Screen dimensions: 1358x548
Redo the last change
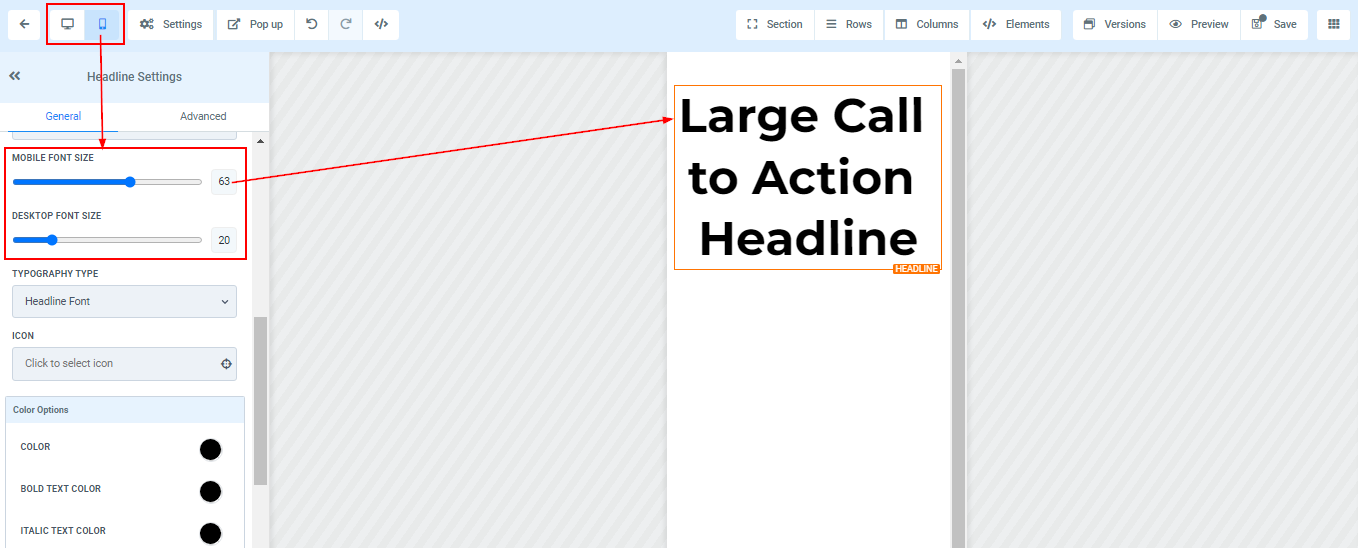(x=346, y=24)
